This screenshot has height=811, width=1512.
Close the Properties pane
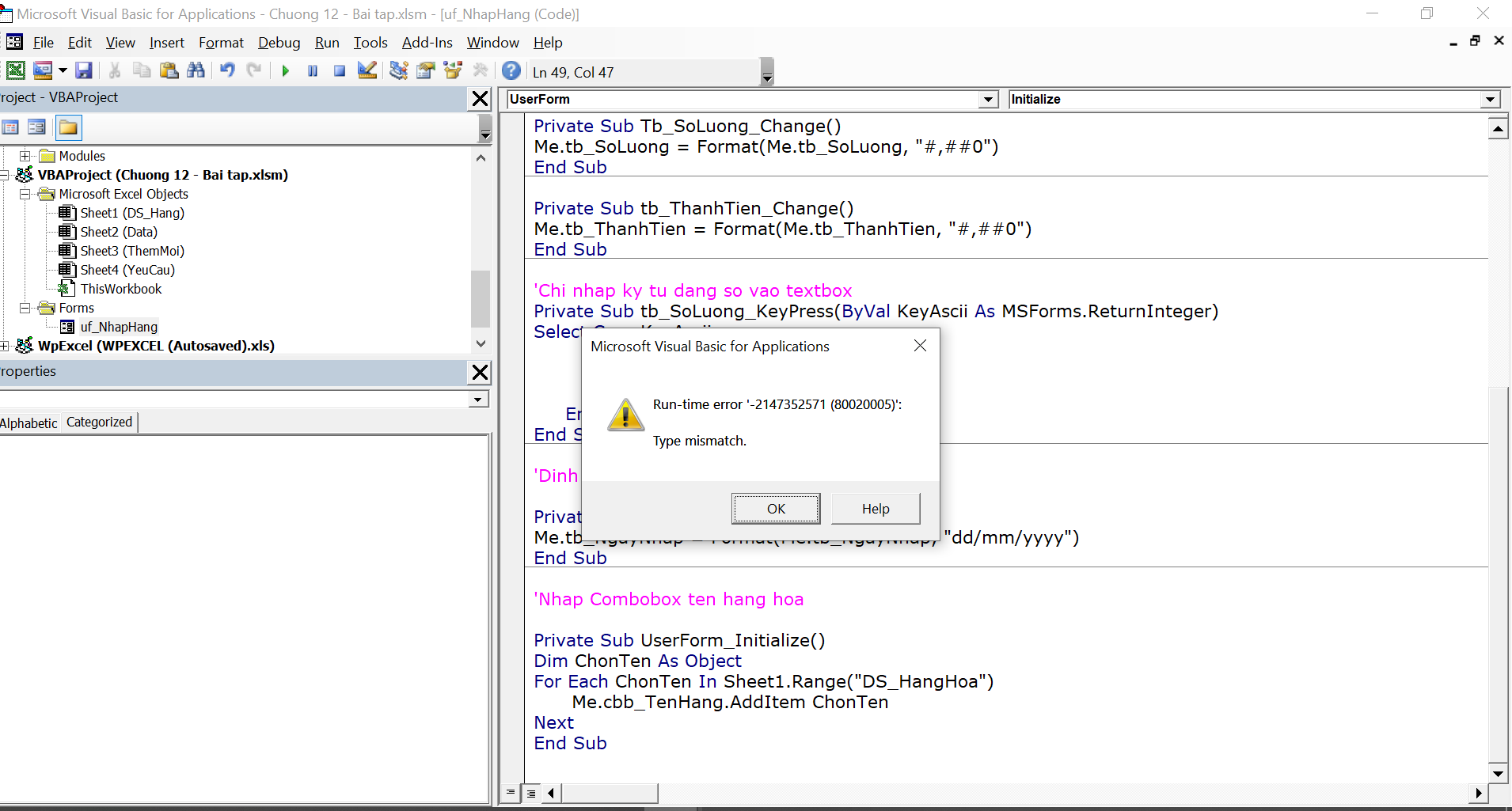480,372
